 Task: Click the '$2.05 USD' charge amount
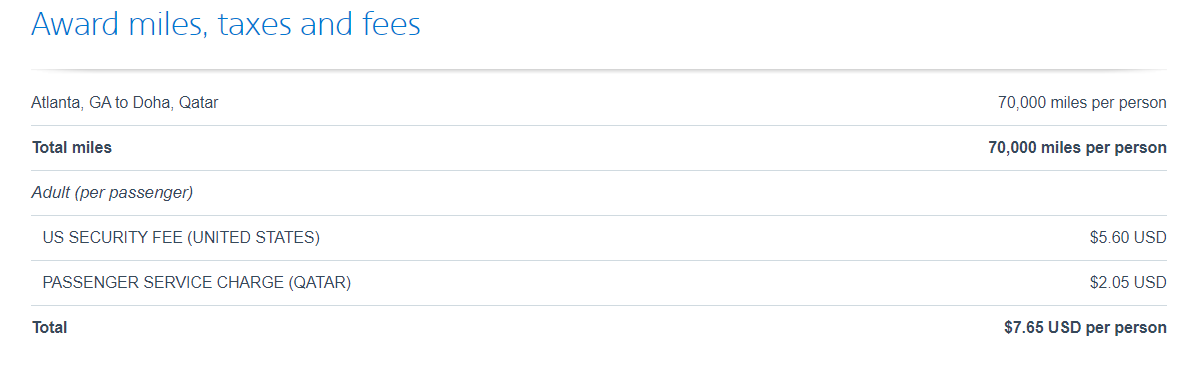[x=1128, y=283]
